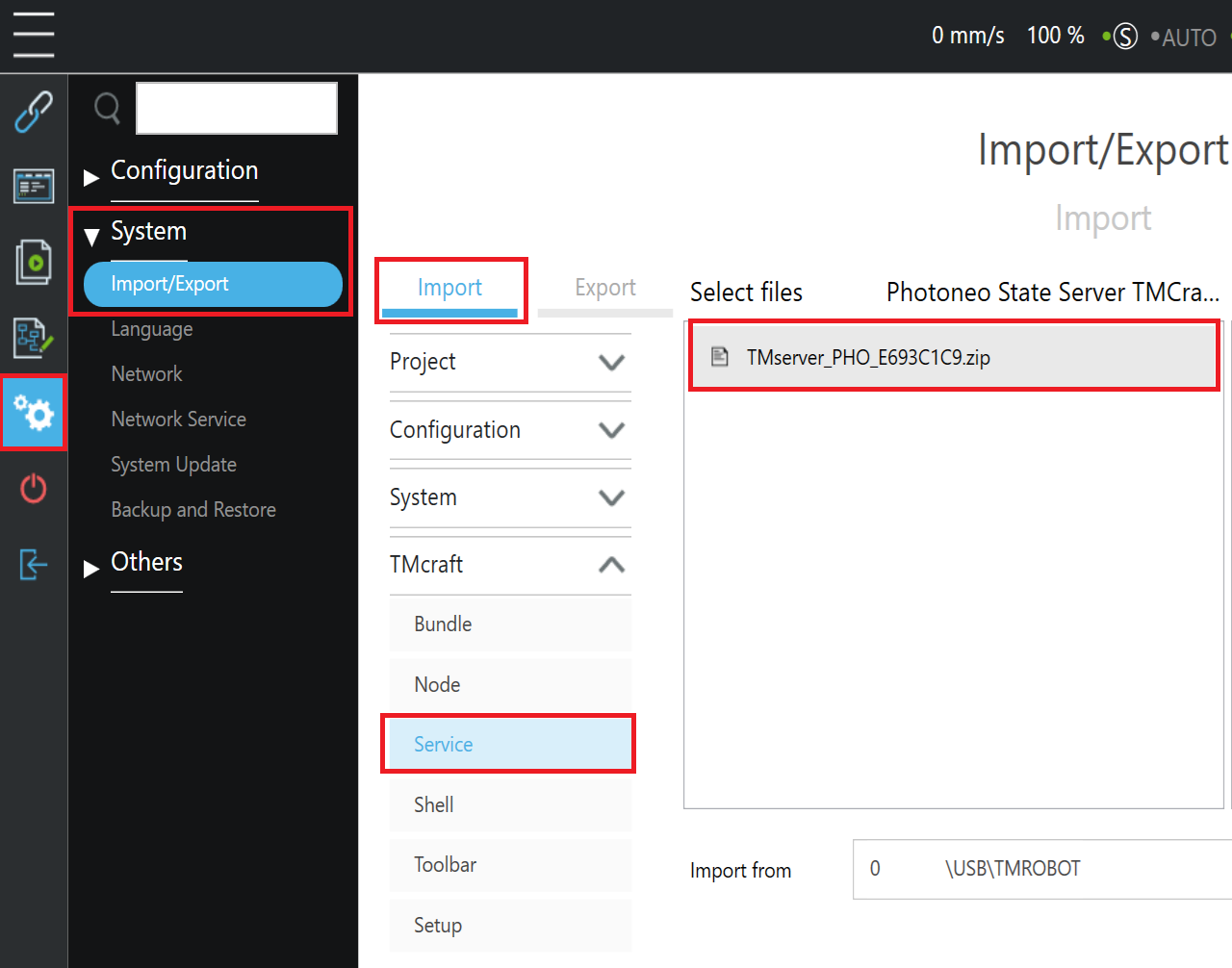Expand the Configuration tree section
This screenshot has height=968, width=1232.
click(171, 171)
